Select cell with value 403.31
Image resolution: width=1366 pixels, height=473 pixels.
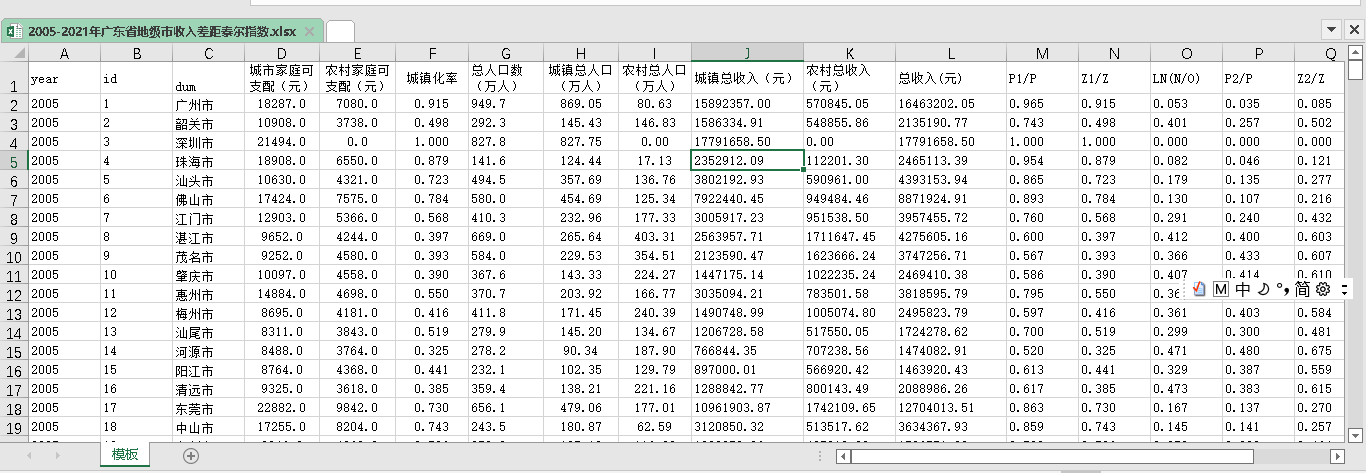[x=654, y=237]
